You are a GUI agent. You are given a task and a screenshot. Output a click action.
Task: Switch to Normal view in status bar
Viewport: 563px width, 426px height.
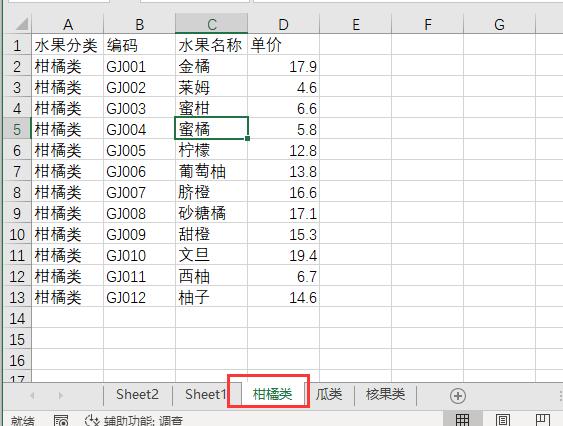click(462, 420)
